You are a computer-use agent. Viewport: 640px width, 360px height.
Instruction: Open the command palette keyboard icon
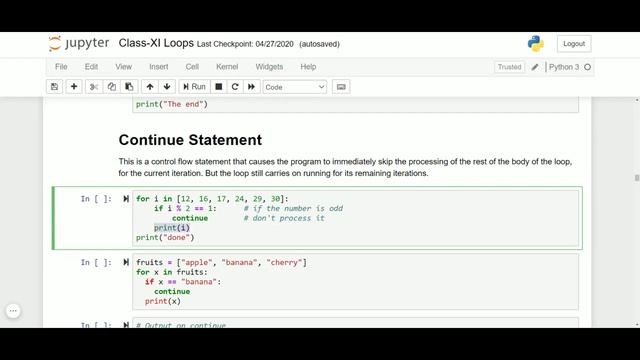pos(341,87)
